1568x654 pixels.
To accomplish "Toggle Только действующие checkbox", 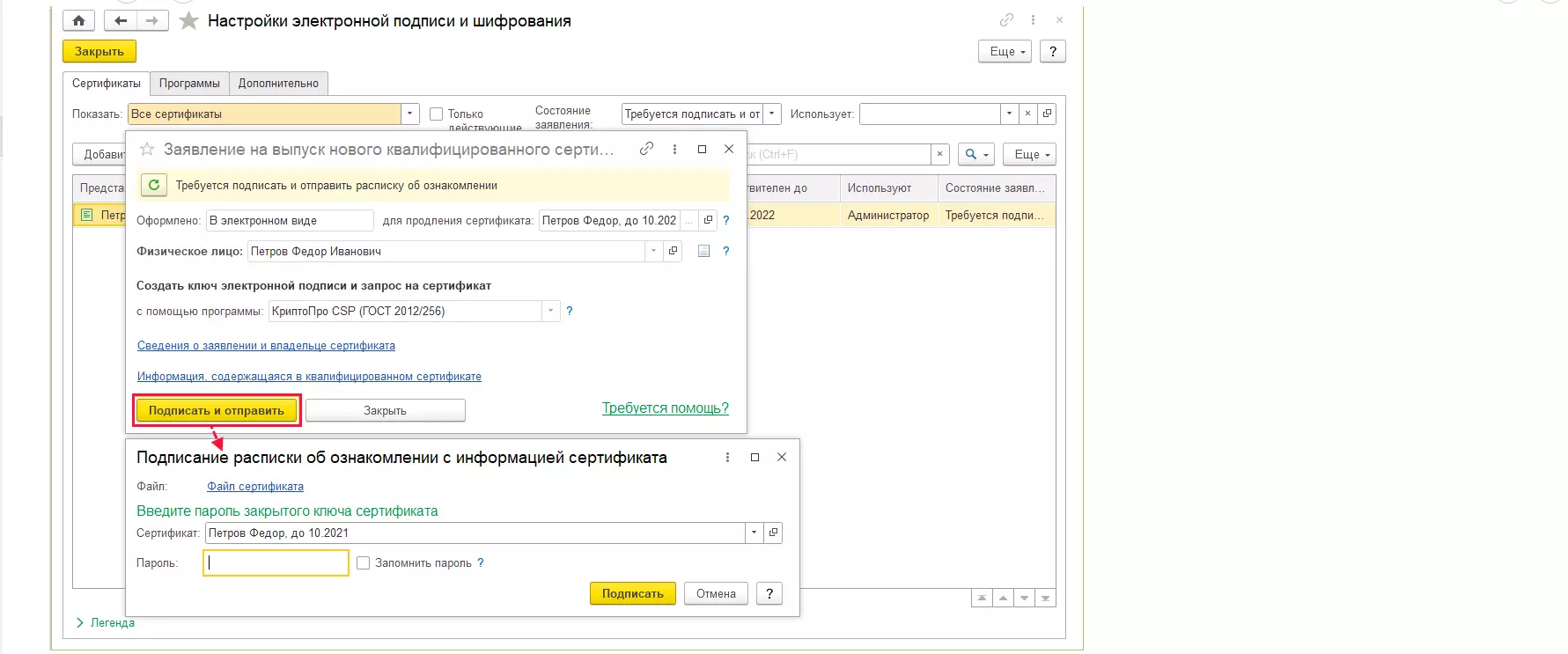I will [x=436, y=114].
